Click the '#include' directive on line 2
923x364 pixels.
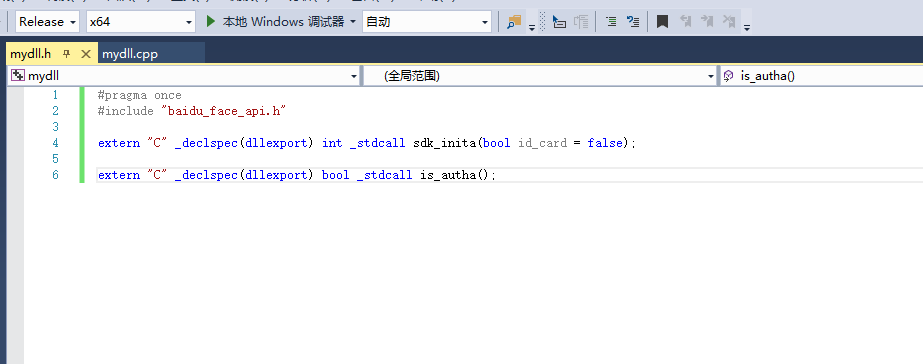coord(125,111)
